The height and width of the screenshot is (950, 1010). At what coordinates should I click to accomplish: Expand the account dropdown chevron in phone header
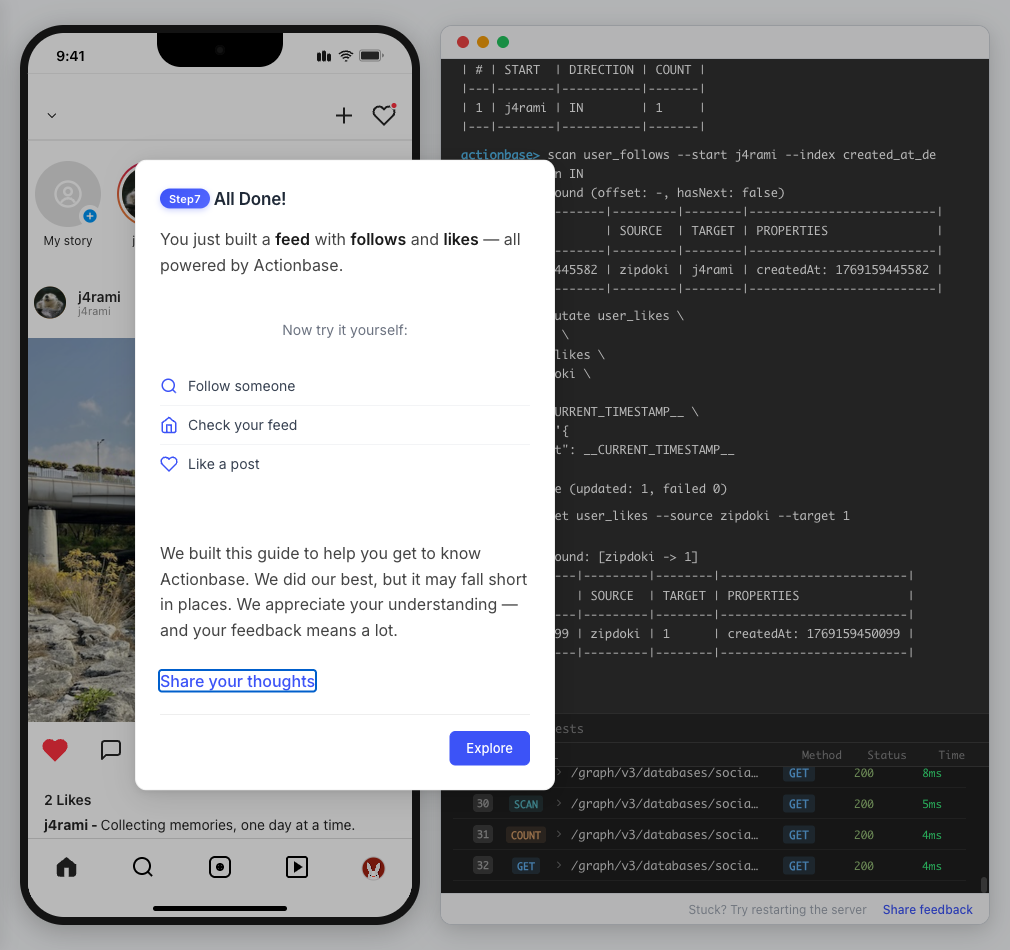(x=52, y=116)
